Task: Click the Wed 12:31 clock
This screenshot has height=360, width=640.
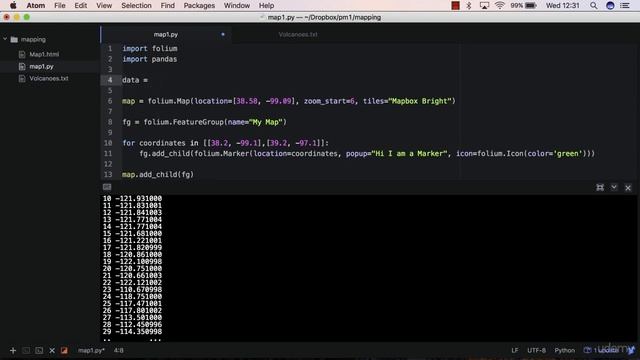Action: [x=562, y=5]
